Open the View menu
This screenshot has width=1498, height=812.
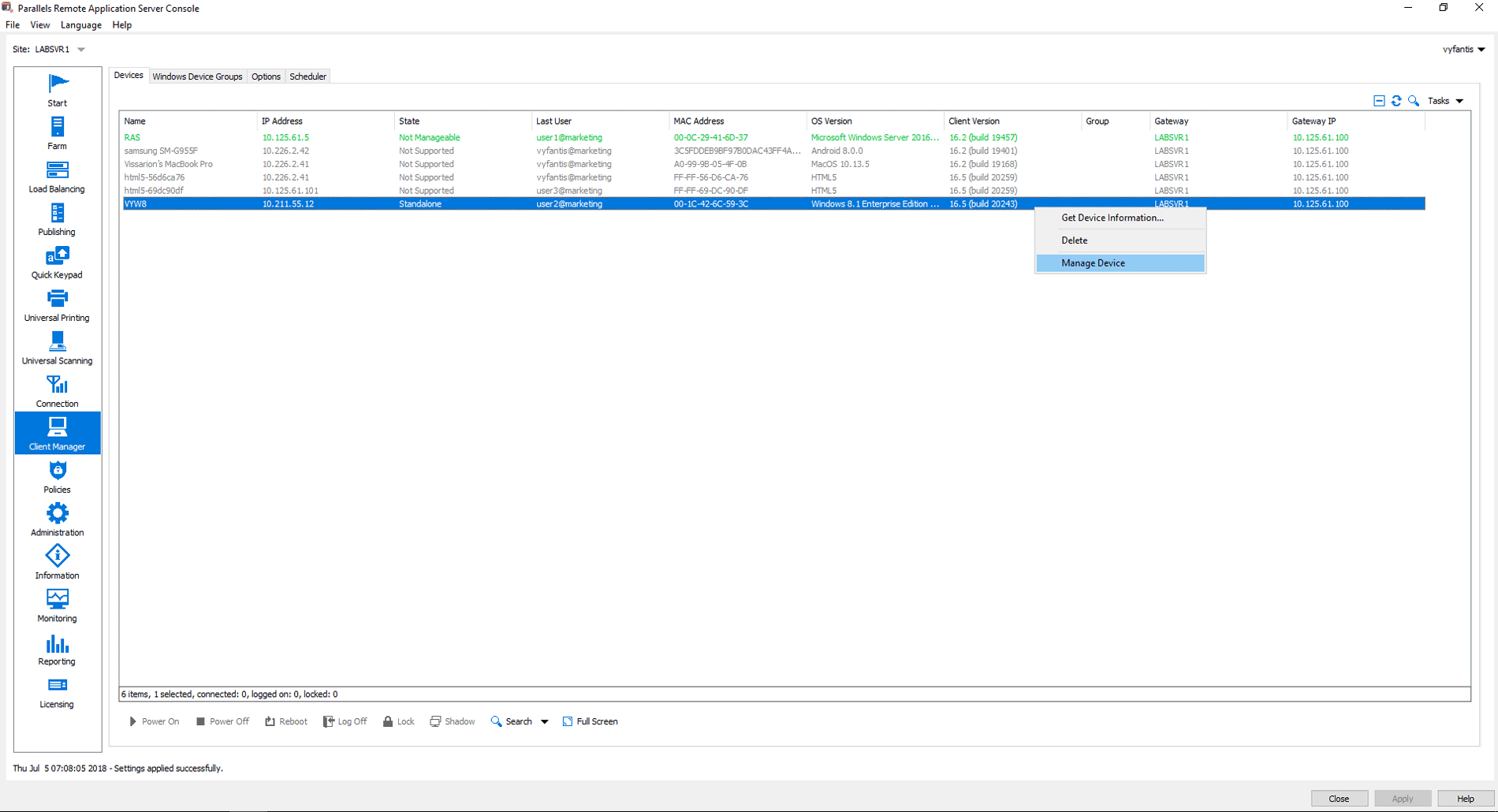coord(39,25)
